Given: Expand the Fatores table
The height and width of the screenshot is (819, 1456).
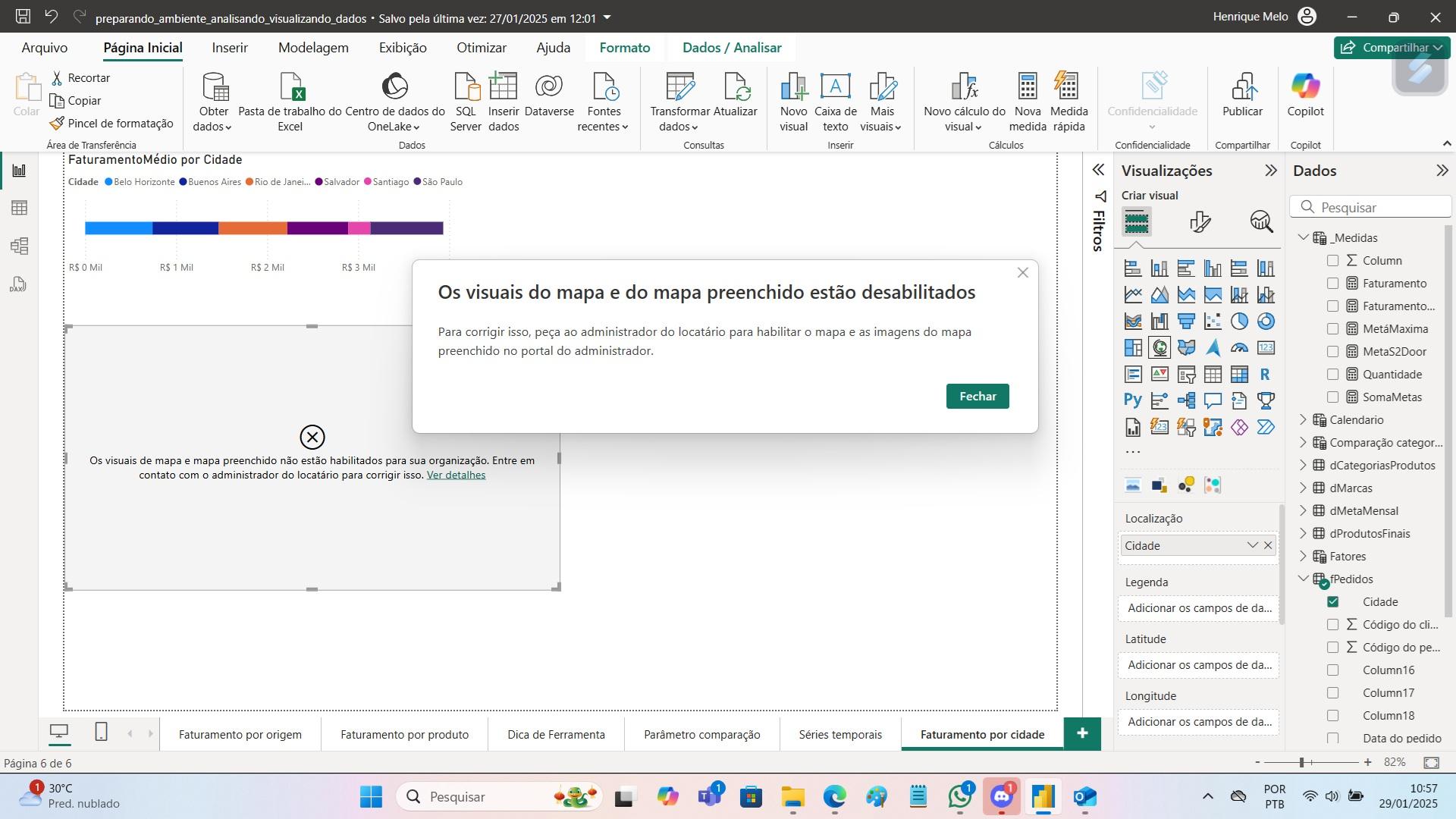Looking at the screenshot, I should [1304, 556].
